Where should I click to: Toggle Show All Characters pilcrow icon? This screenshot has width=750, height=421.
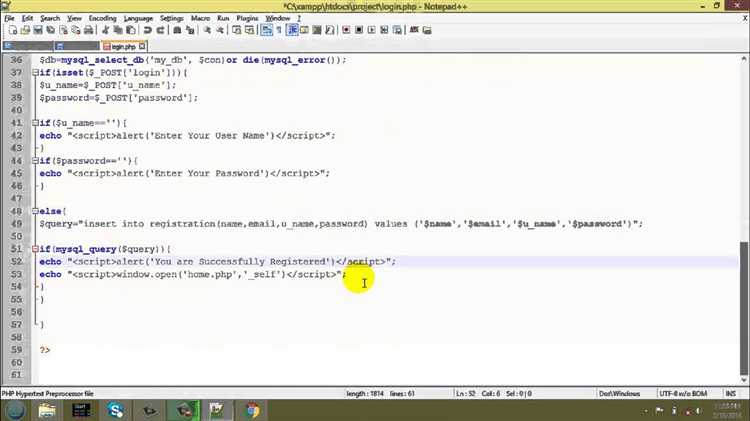pos(279,30)
